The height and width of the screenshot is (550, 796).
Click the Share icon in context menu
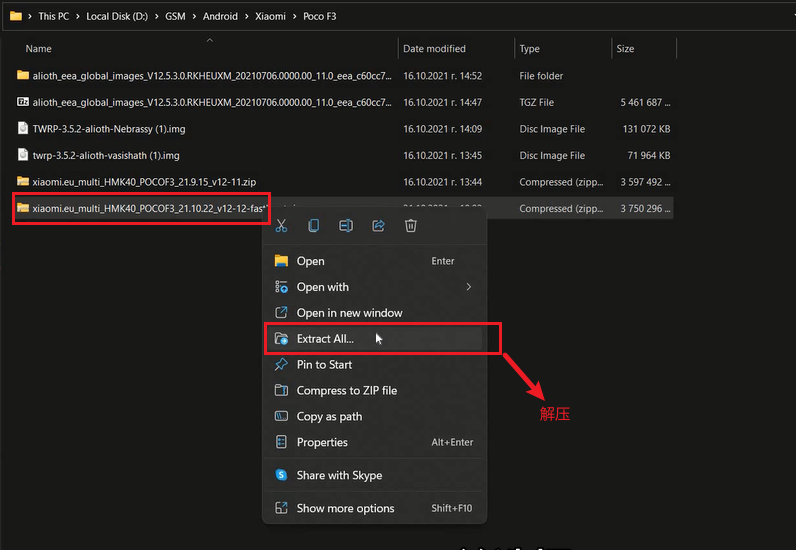point(378,225)
